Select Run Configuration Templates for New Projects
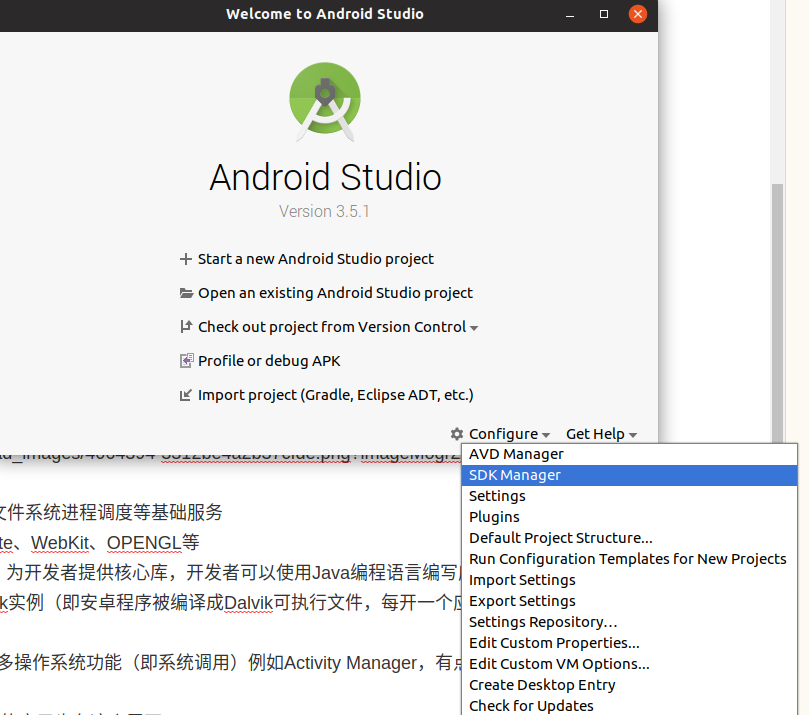 click(x=629, y=559)
